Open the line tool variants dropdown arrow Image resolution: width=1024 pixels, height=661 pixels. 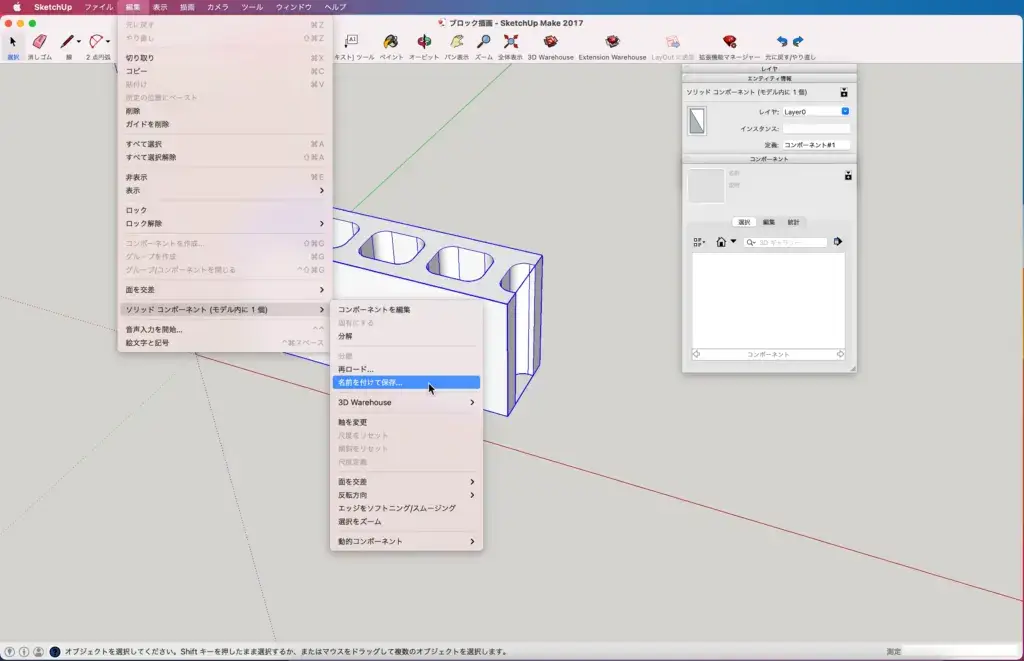coord(78,42)
